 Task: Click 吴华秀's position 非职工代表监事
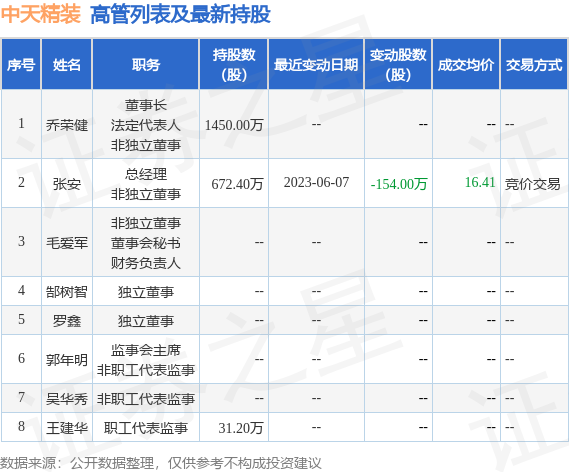(x=146, y=399)
